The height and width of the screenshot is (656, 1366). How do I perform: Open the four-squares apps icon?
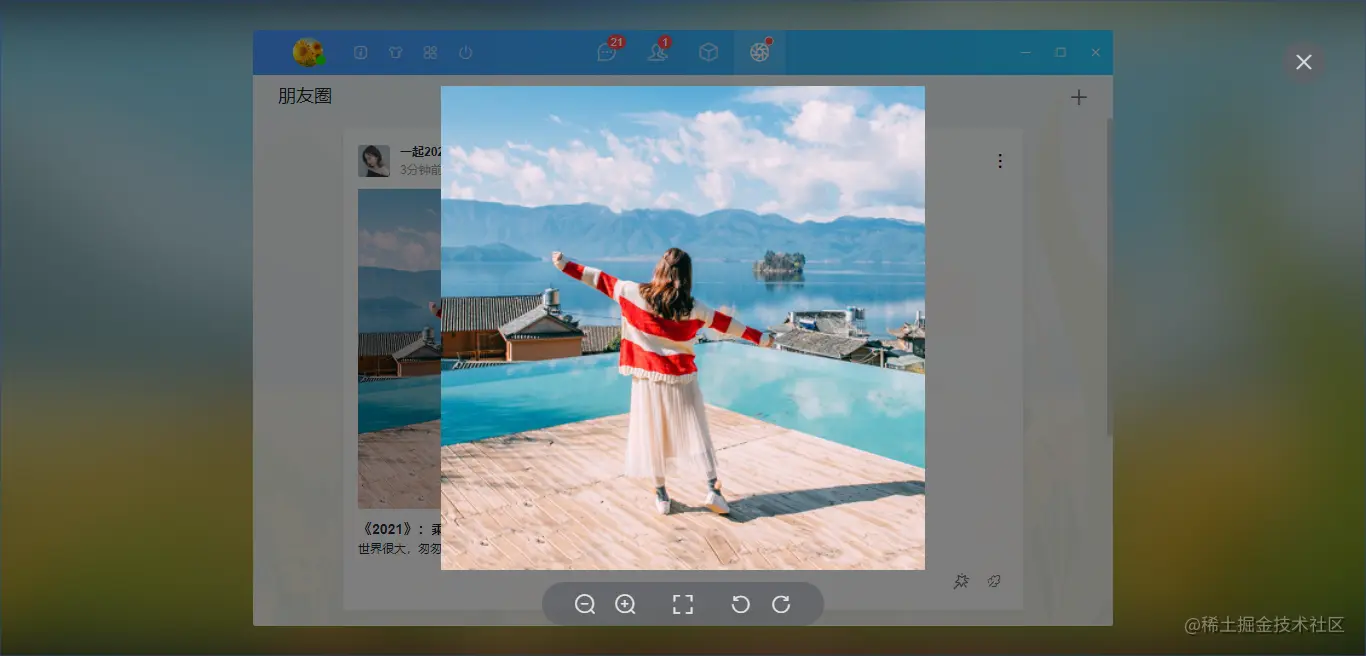pos(430,52)
